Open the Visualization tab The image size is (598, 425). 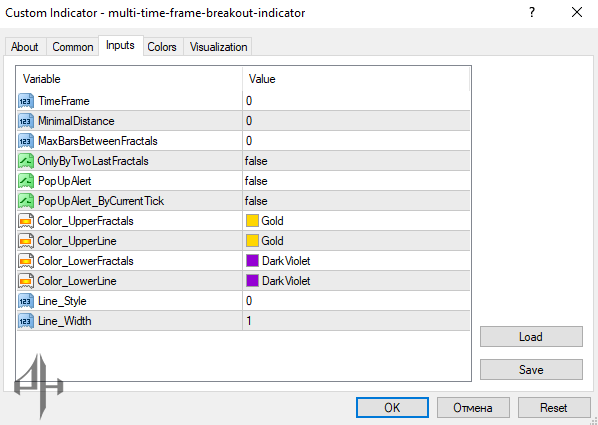(218, 47)
